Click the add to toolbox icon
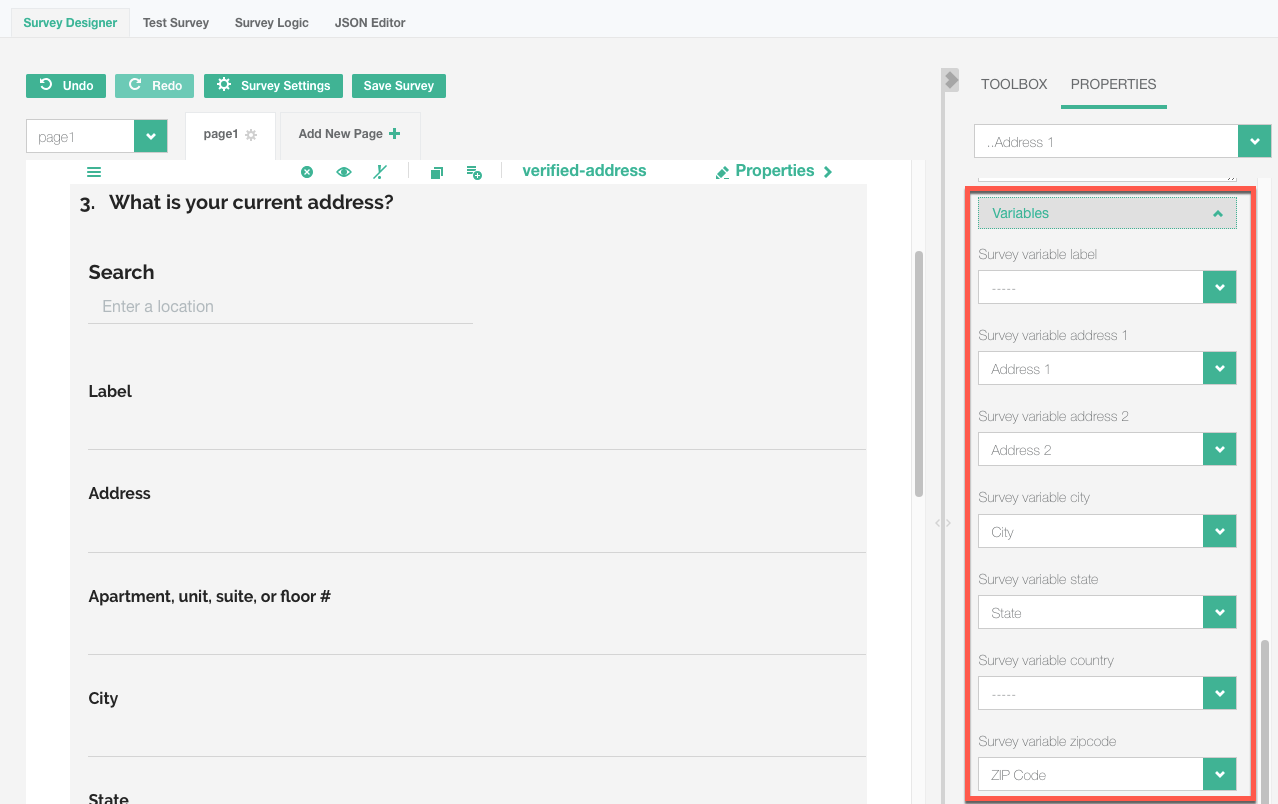The image size is (1278, 804). point(474,172)
